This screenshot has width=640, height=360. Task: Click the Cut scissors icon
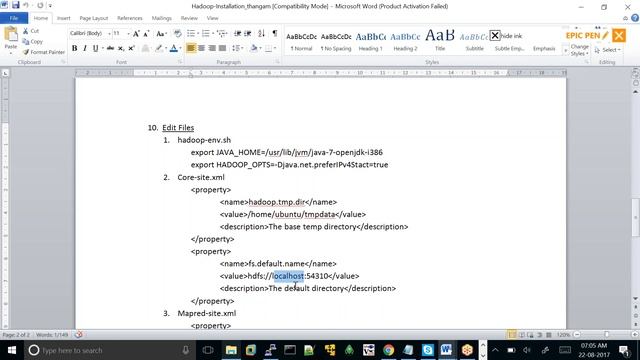tap(26, 31)
